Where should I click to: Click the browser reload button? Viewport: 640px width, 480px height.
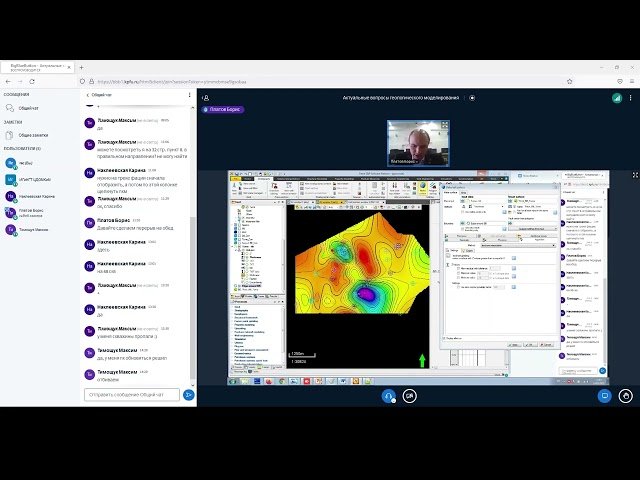click(34, 81)
